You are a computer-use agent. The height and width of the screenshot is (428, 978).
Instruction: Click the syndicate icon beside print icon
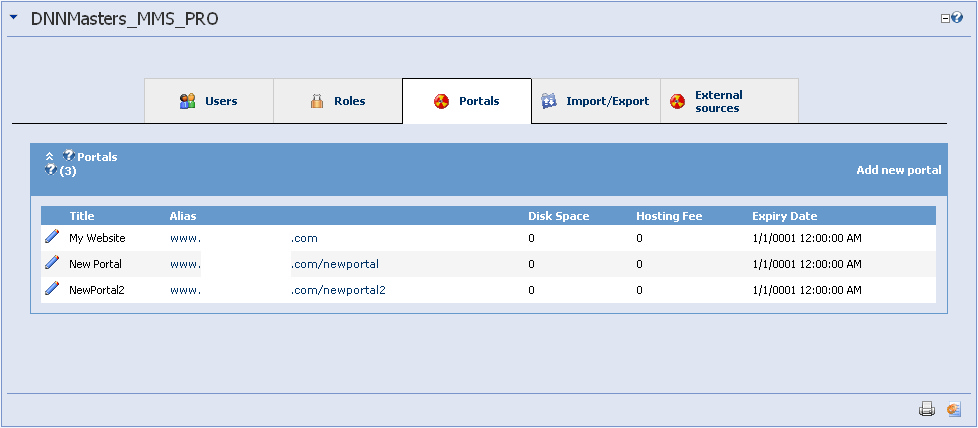(x=953, y=409)
